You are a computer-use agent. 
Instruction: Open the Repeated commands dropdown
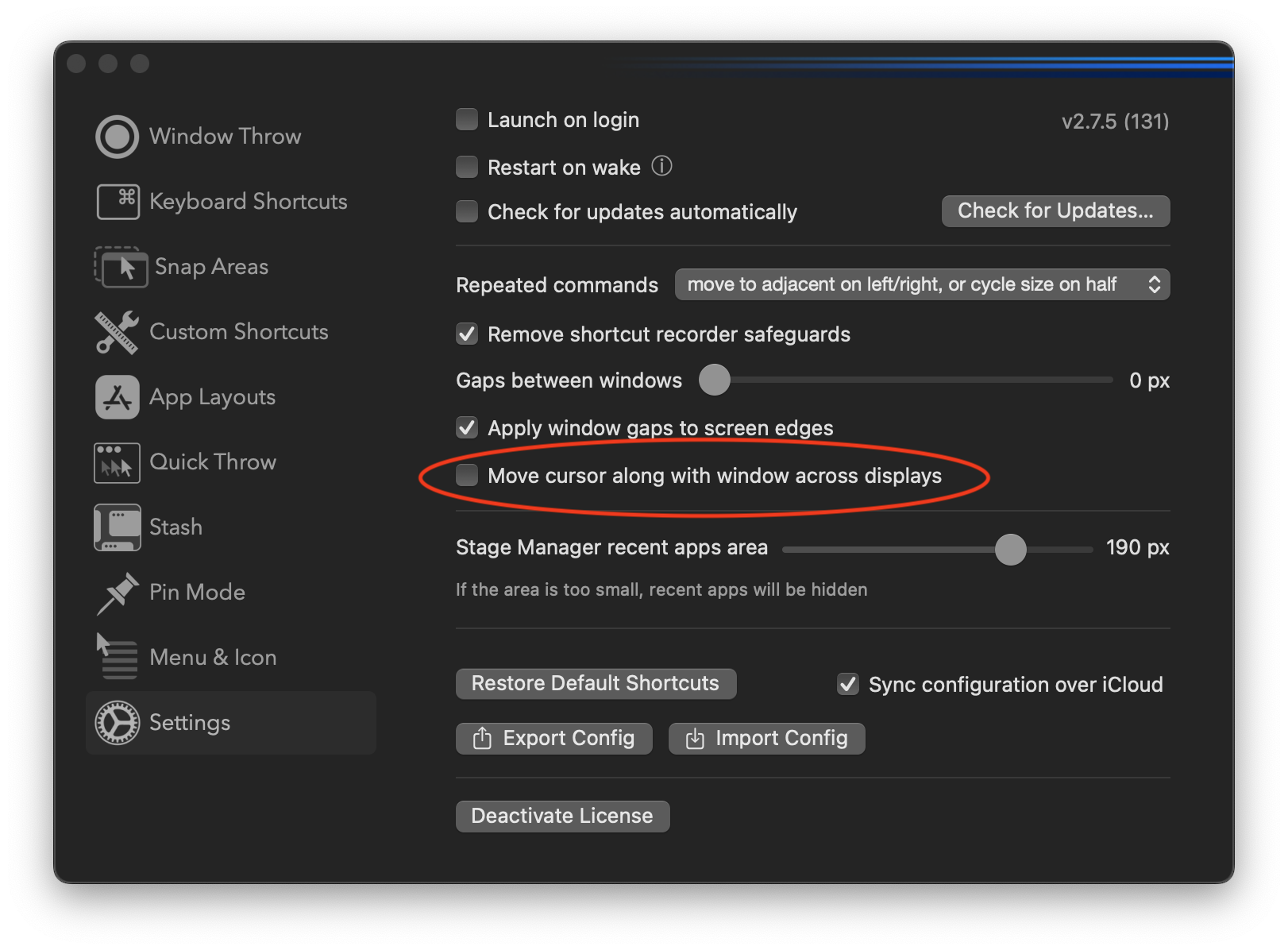coord(921,284)
